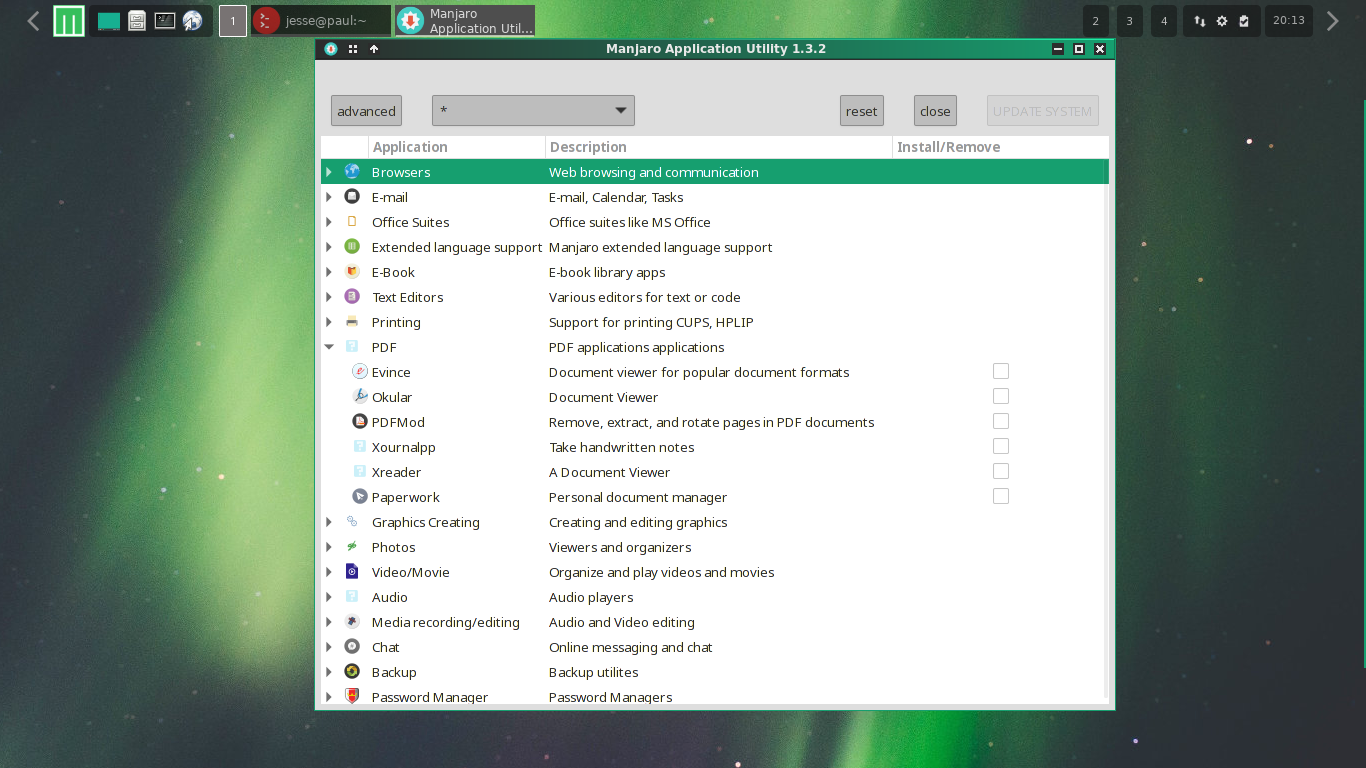Tick the Evince install checkbox
Viewport: 1366px width, 768px height.
point(1001,372)
